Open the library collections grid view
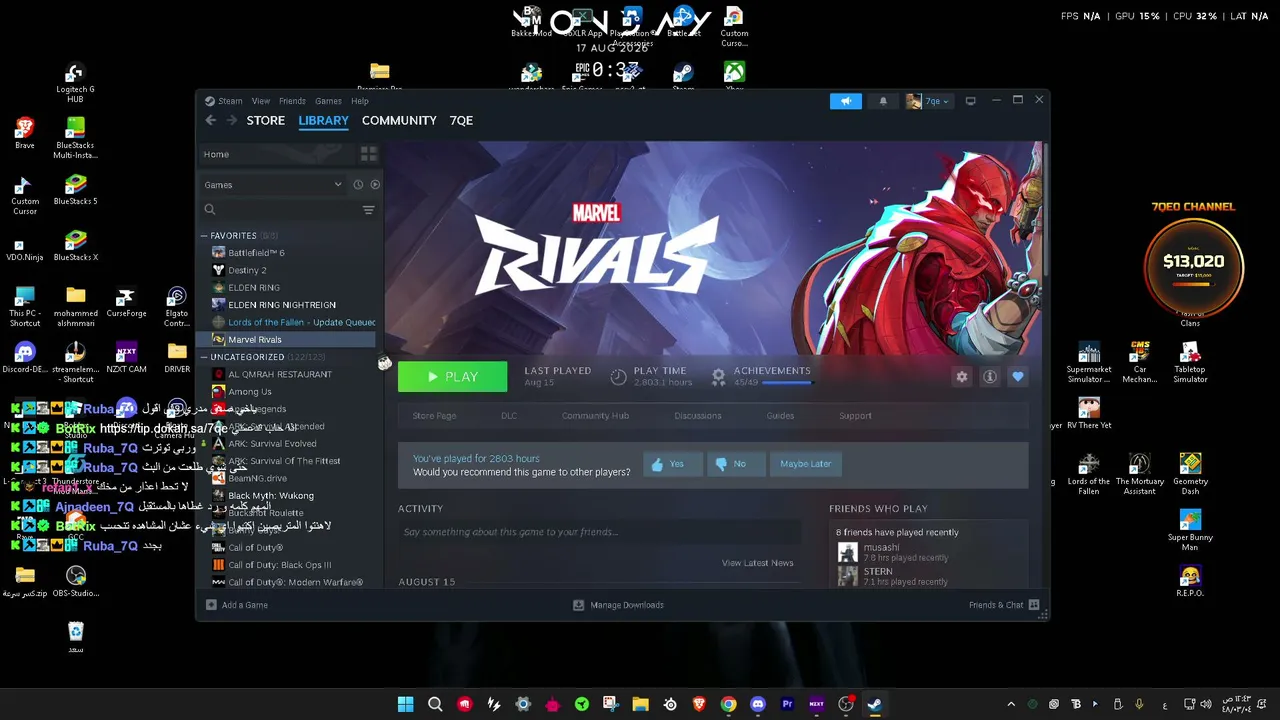 (368, 154)
